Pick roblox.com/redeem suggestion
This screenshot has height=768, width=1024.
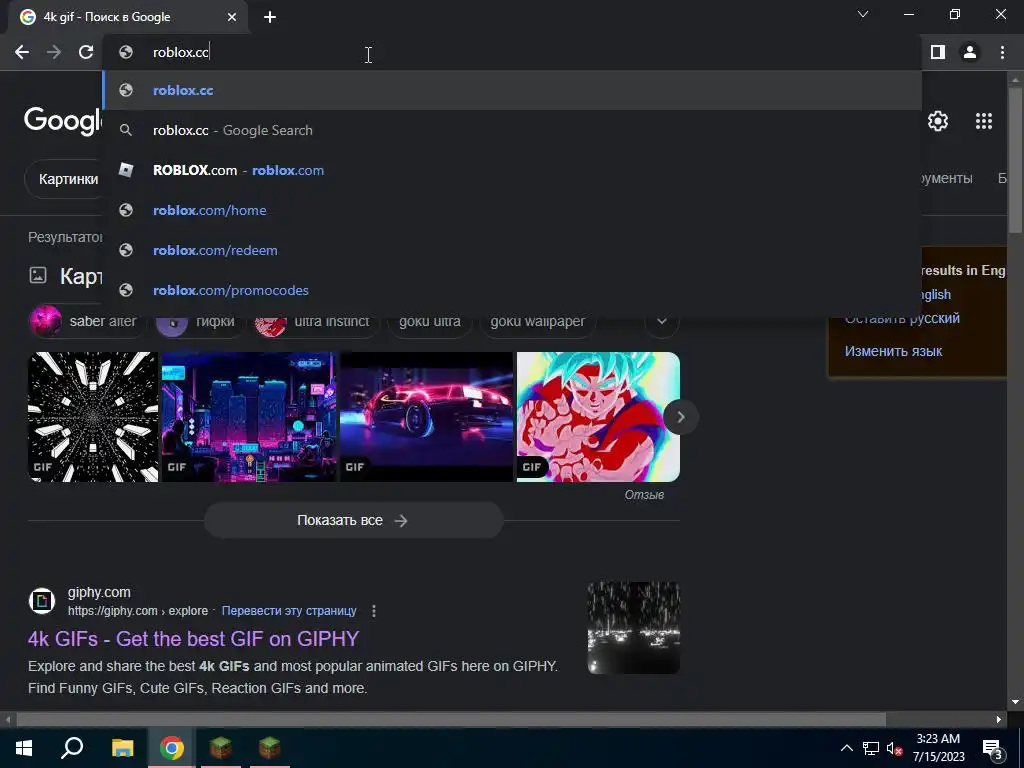click(x=512, y=250)
